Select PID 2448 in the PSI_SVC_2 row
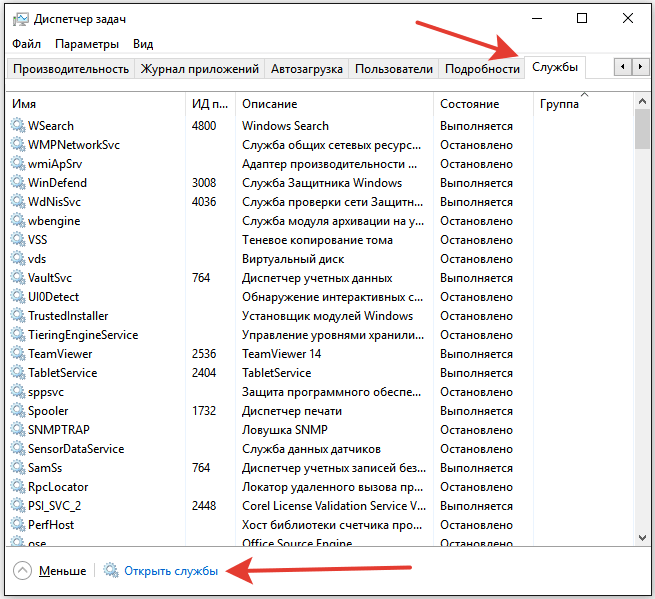Viewport: 655px width, 599px height. click(x=204, y=505)
